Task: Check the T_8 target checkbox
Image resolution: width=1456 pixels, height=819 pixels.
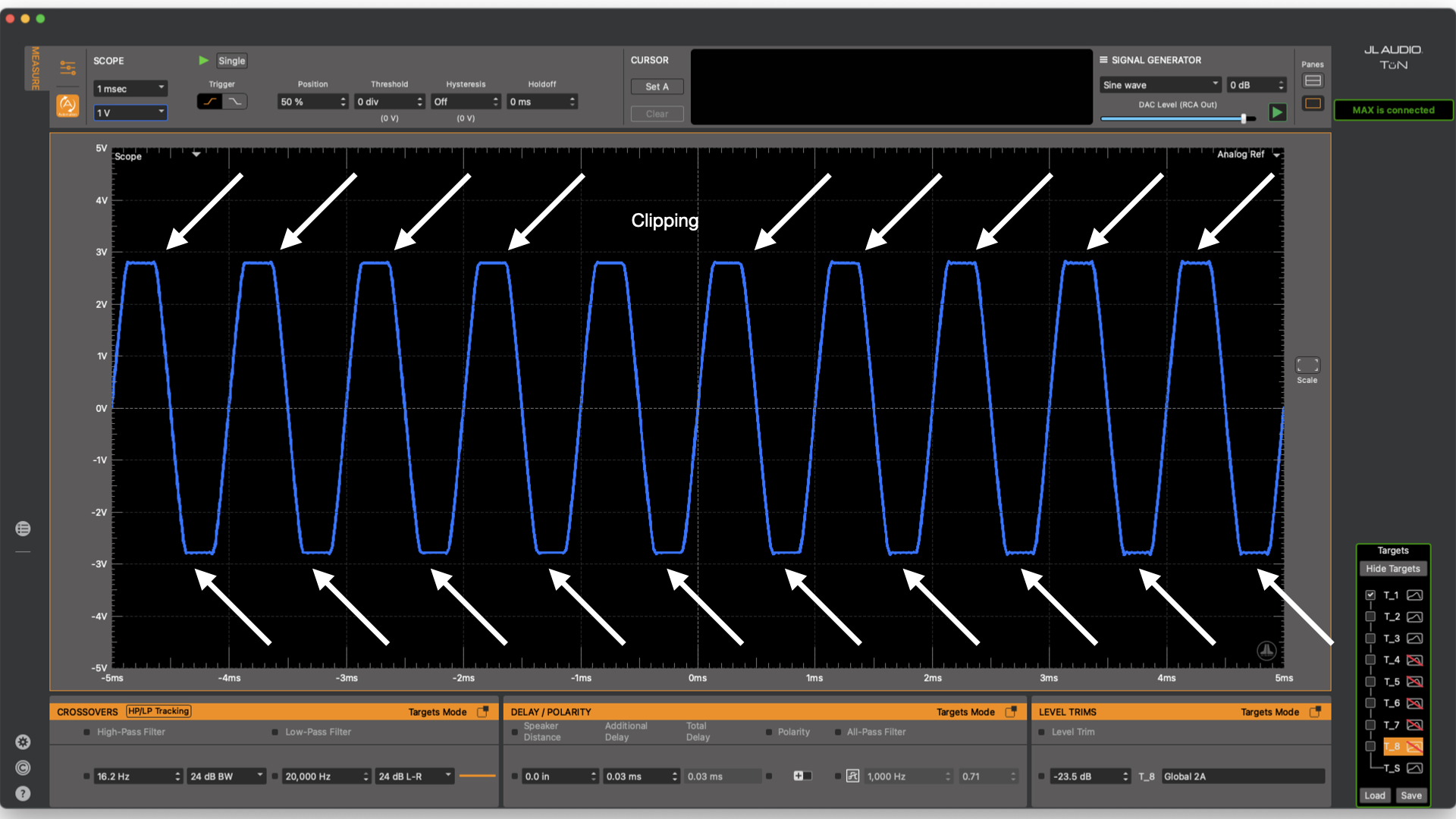Action: (x=1370, y=747)
